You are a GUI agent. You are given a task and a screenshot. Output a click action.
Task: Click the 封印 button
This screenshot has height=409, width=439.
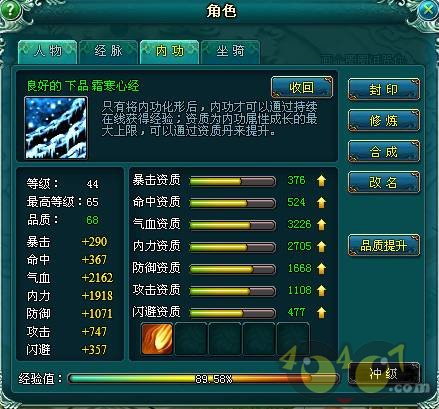[x=384, y=89]
